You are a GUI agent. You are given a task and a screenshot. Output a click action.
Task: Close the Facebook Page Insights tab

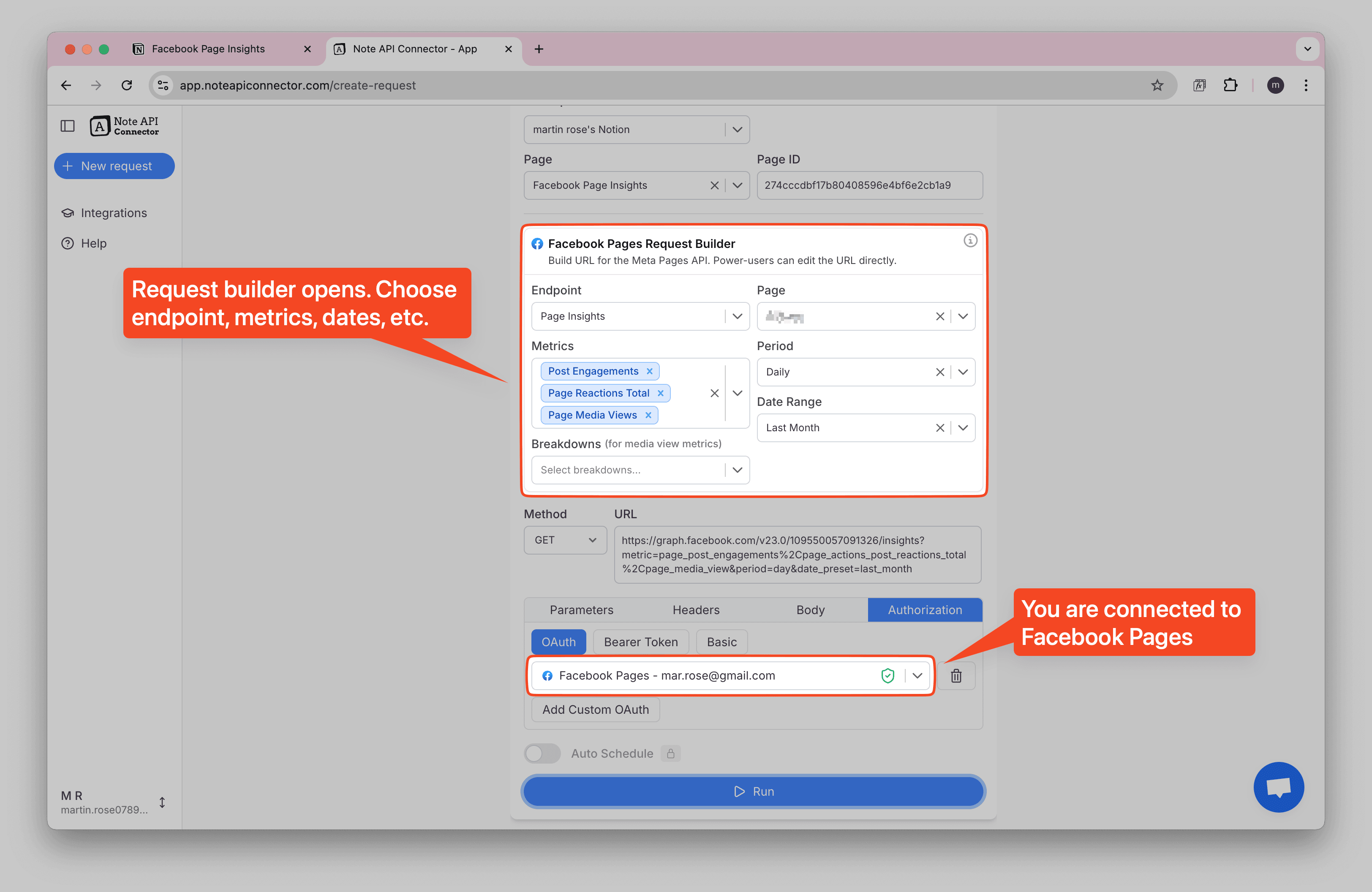pyautogui.click(x=307, y=49)
